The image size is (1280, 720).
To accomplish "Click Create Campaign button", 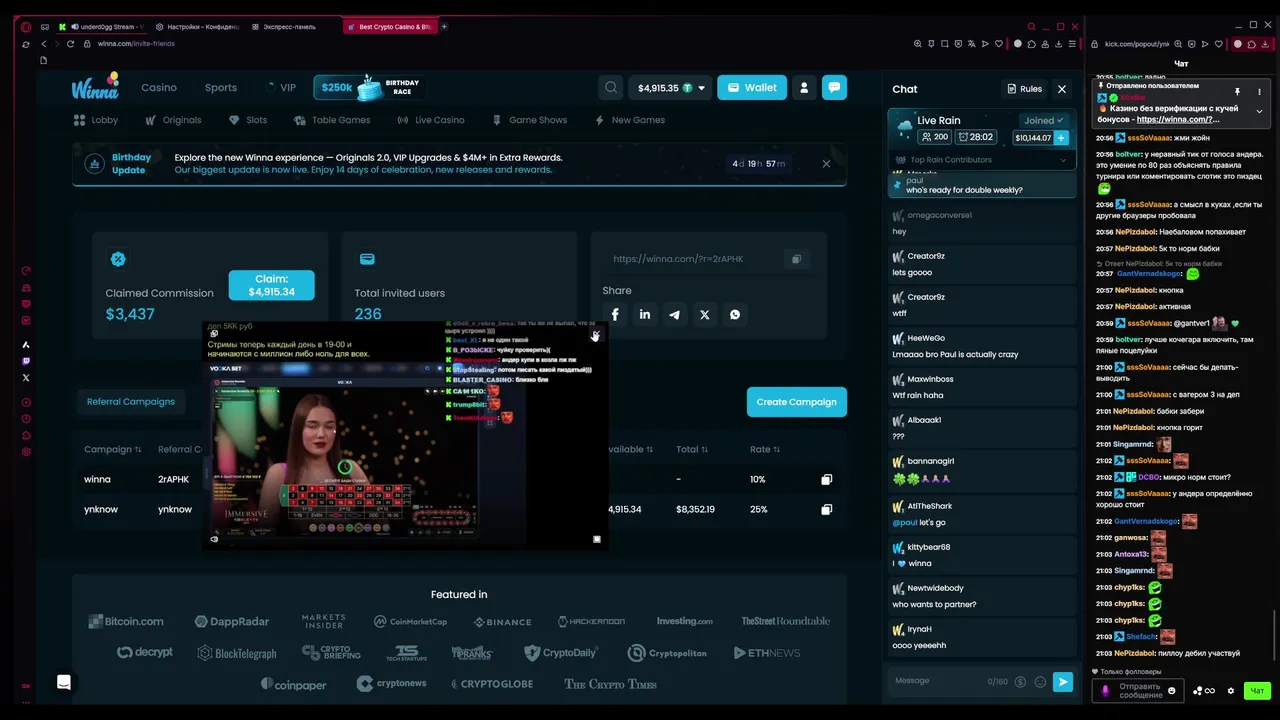I will point(797,402).
